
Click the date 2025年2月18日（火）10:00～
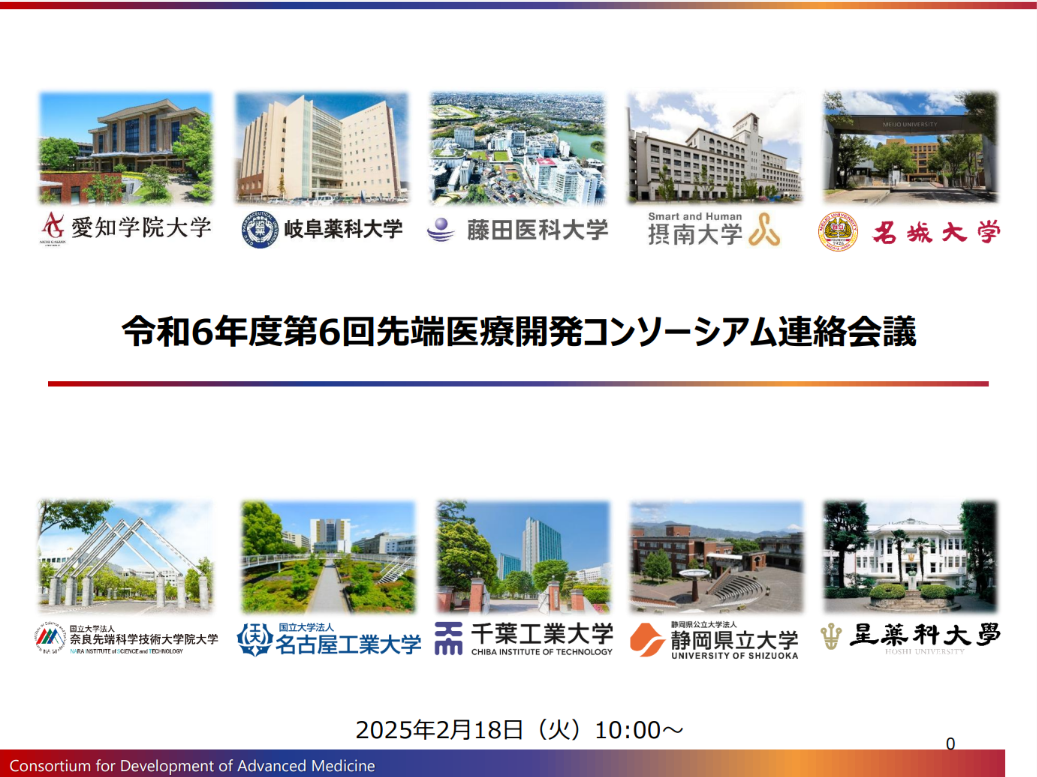(x=519, y=730)
